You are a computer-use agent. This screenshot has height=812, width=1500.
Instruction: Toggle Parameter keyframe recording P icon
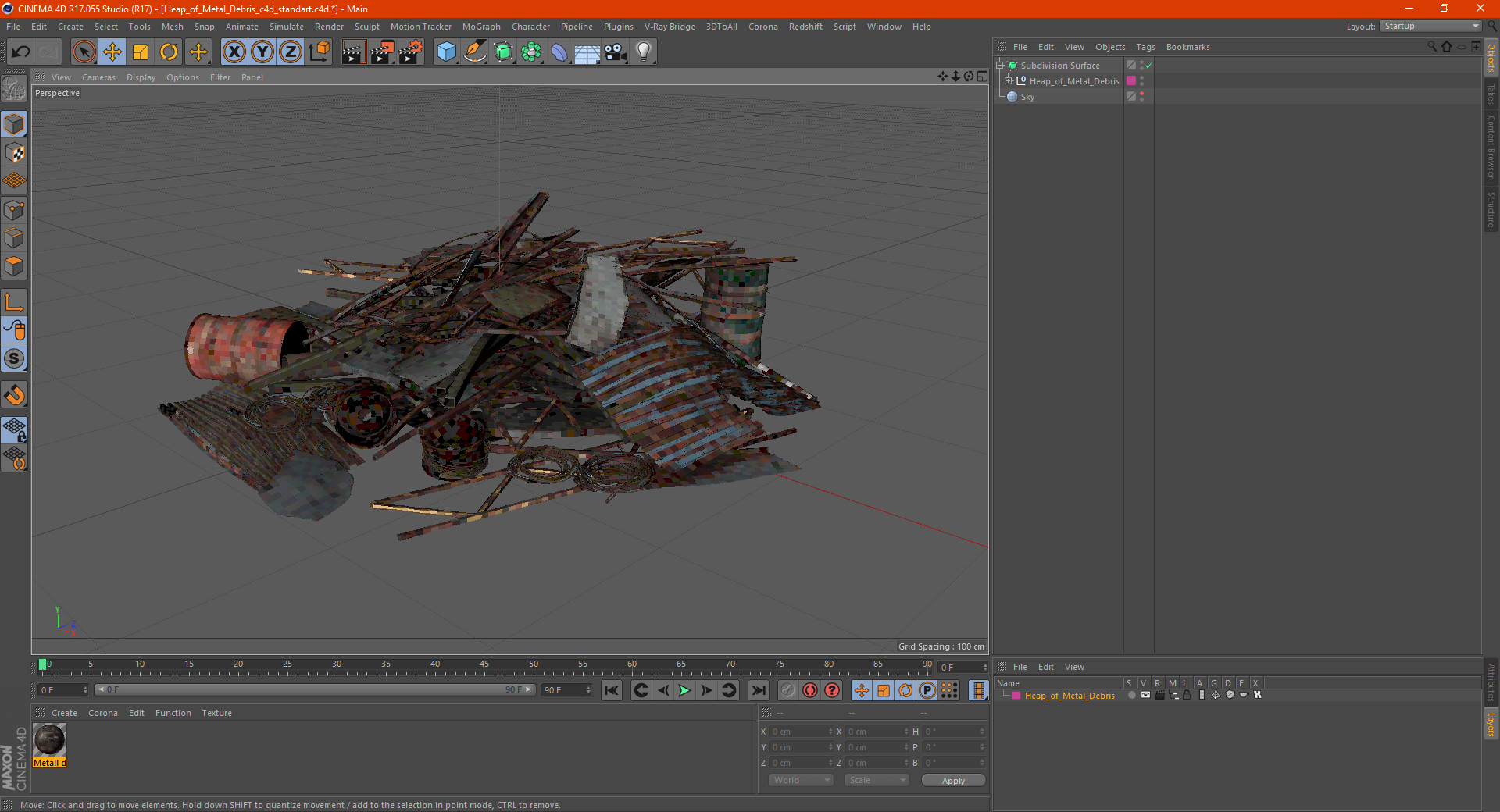tap(927, 690)
